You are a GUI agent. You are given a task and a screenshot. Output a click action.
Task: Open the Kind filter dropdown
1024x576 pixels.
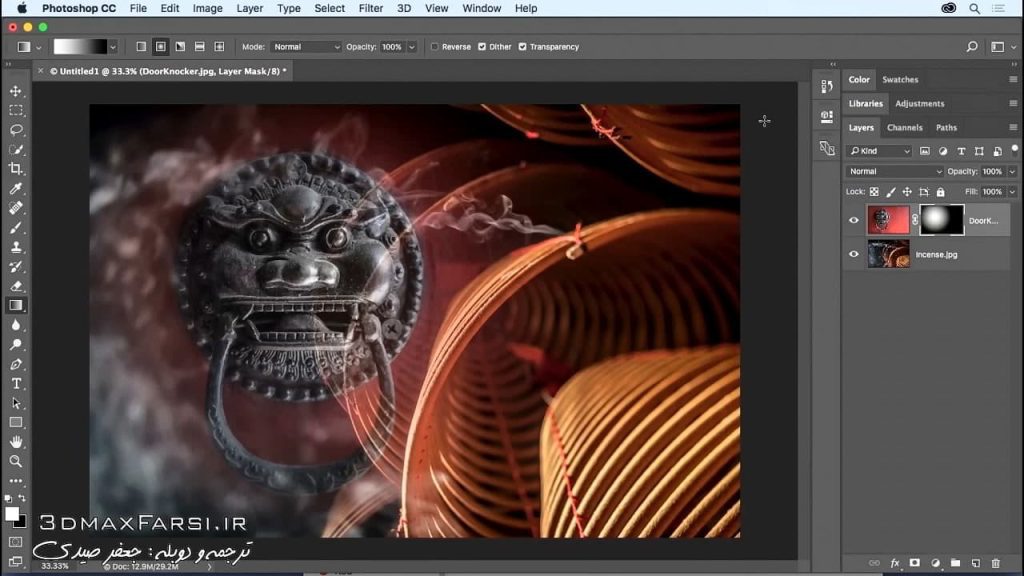pyautogui.click(x=878, y=150)
